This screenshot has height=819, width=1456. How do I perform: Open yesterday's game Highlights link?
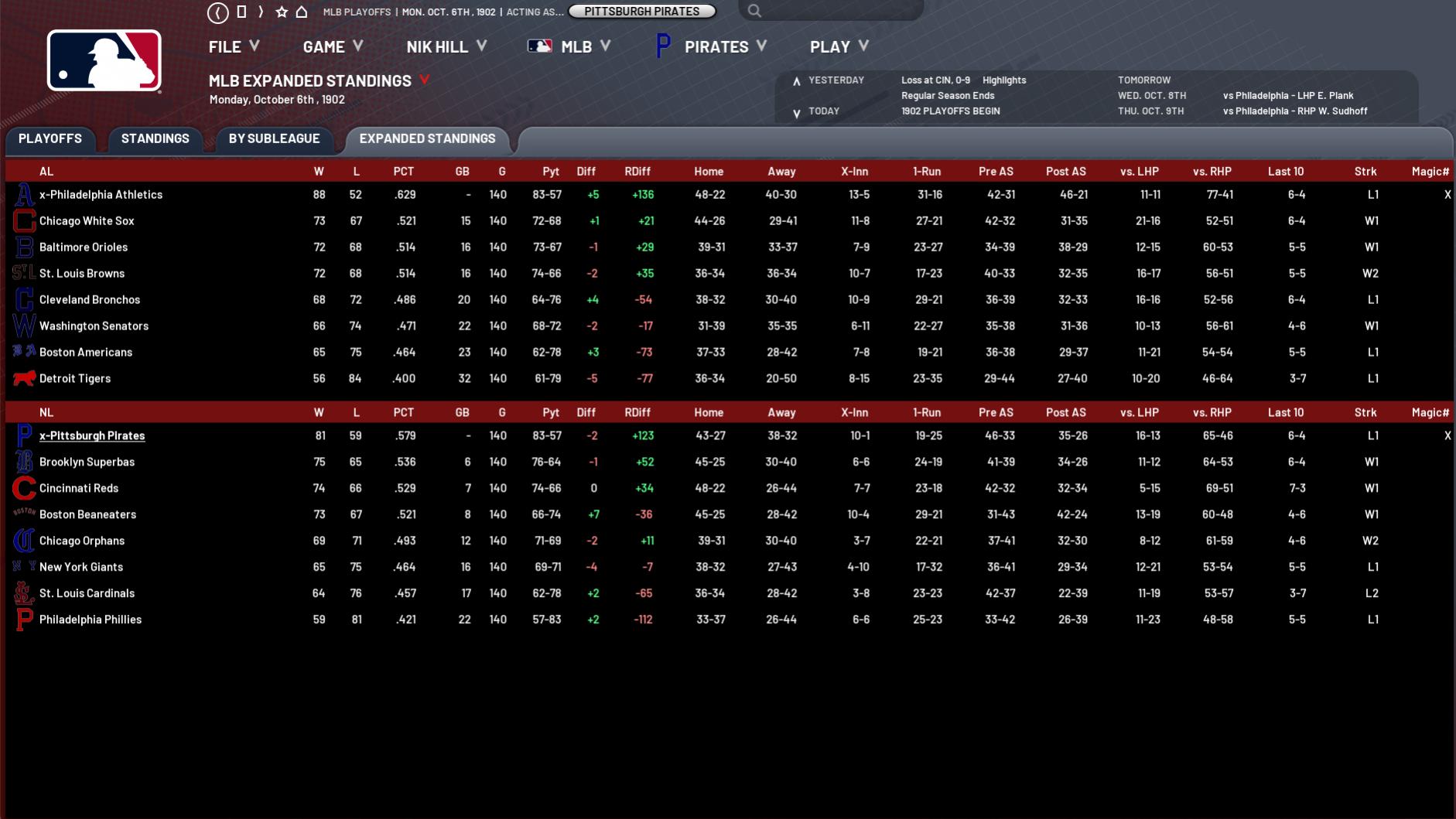pos(1003,80)
